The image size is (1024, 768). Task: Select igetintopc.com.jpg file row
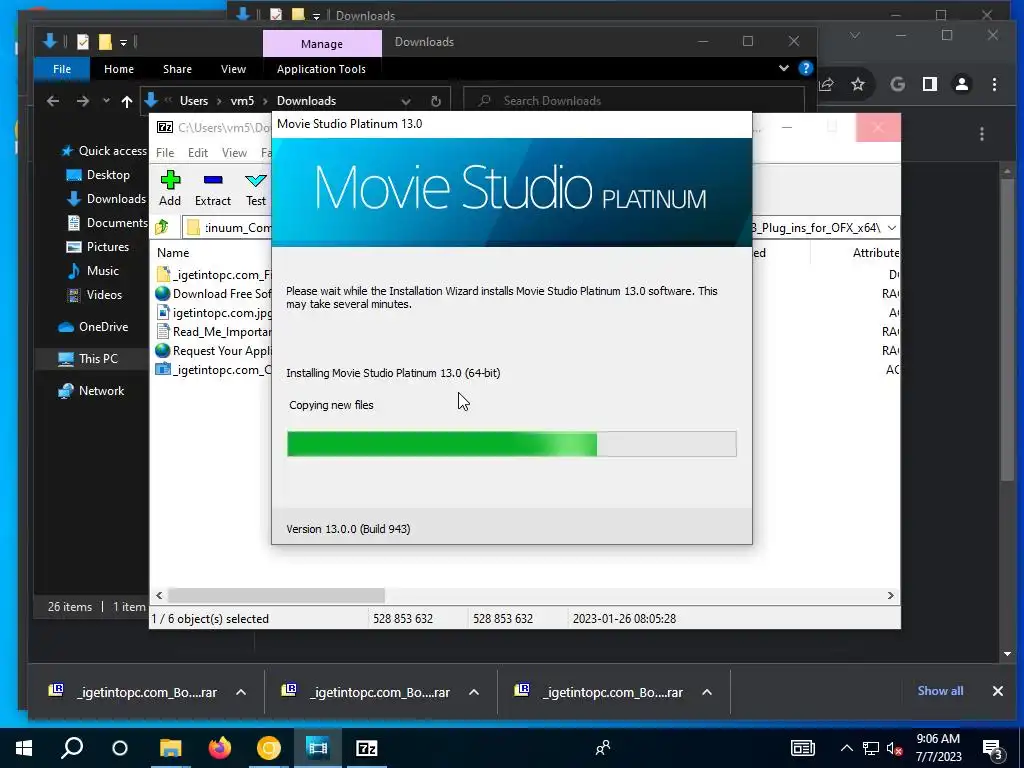214,313
